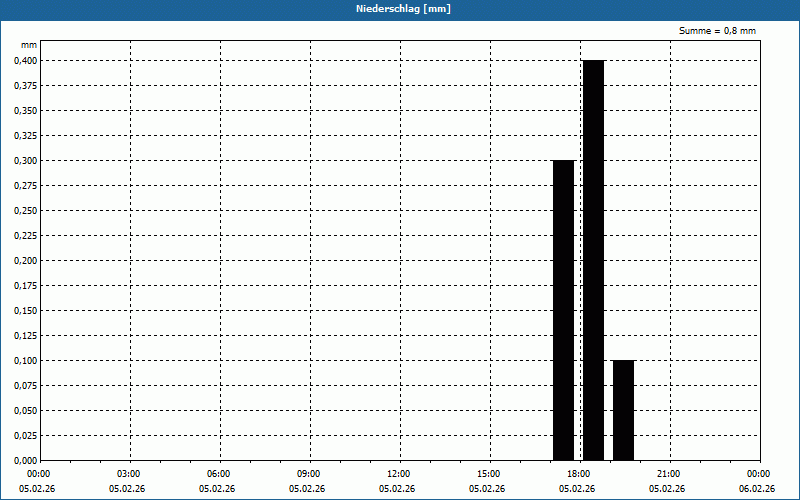
Task: Click the 0,400 y-axis label
Action: [24, 60]
